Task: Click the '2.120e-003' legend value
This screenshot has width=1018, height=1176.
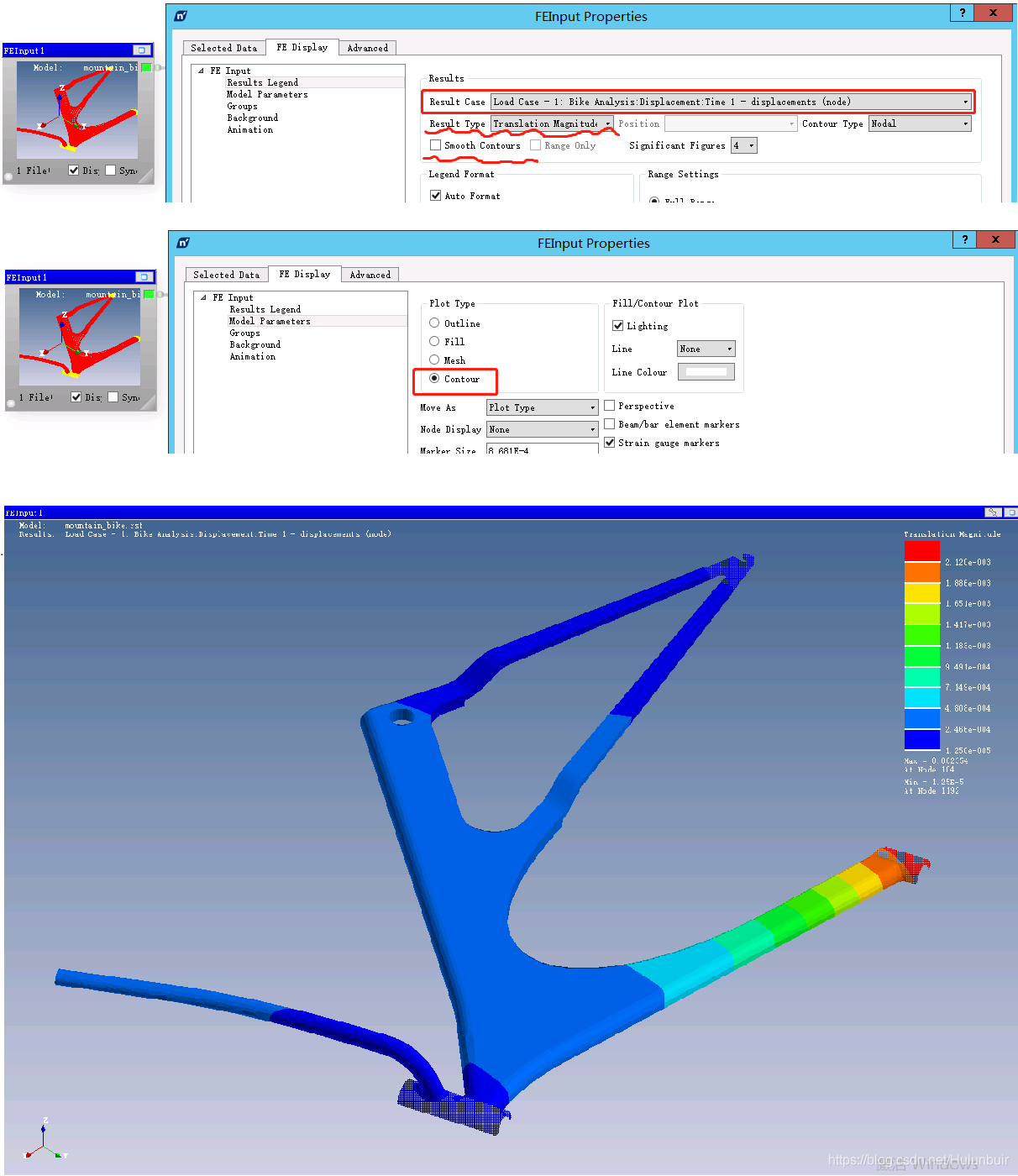Action: pos(968,562)
